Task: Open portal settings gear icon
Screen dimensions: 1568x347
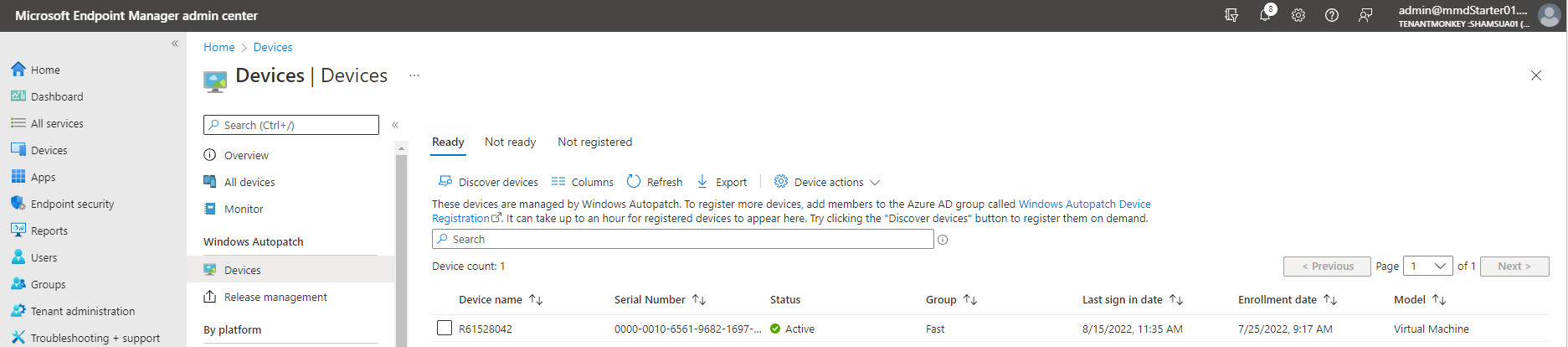Action: click(x=1298, y=15)
